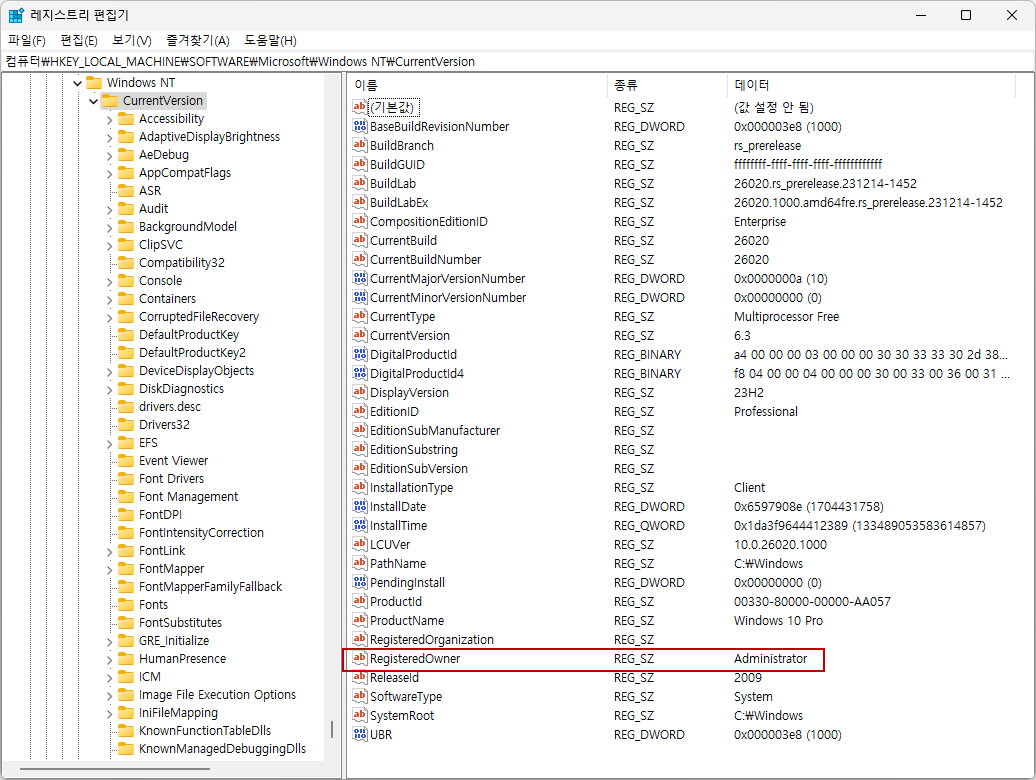Click the QWORD icon beside InstallTime
This screenshot has height=780, width=1036.
pos(359,525)
